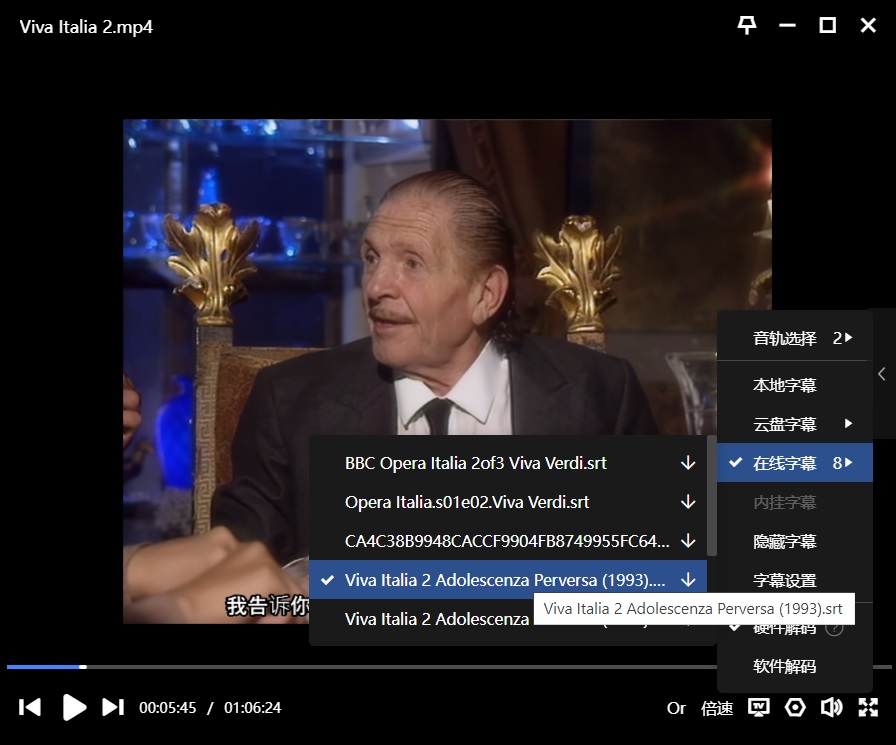Click 隐藏字幕 to hide subtitles

(784, 541)
